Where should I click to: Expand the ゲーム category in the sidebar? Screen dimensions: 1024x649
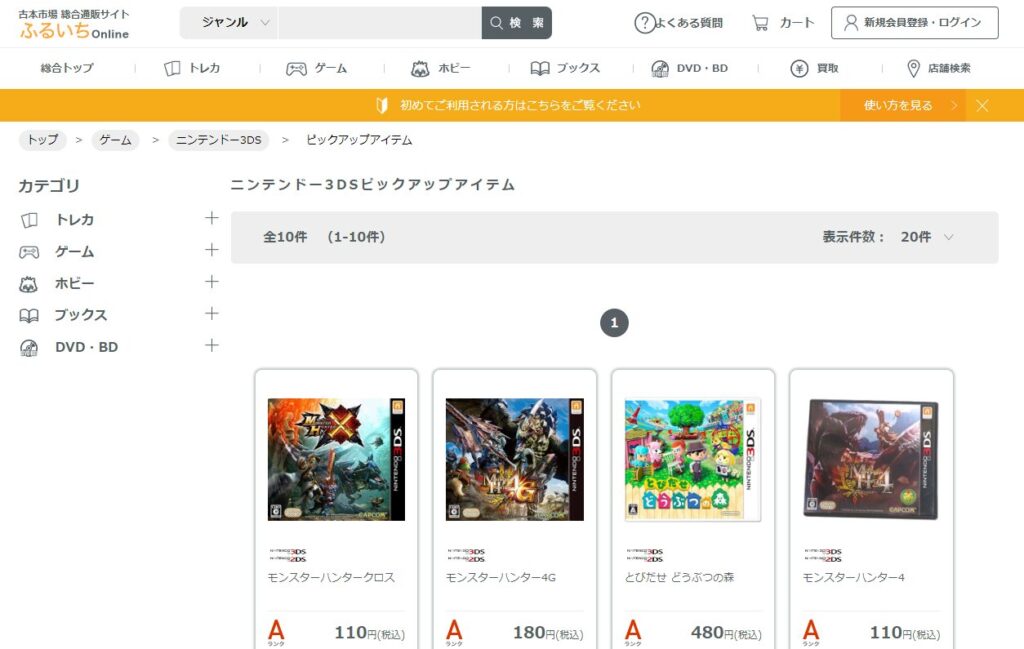point(212,250)
